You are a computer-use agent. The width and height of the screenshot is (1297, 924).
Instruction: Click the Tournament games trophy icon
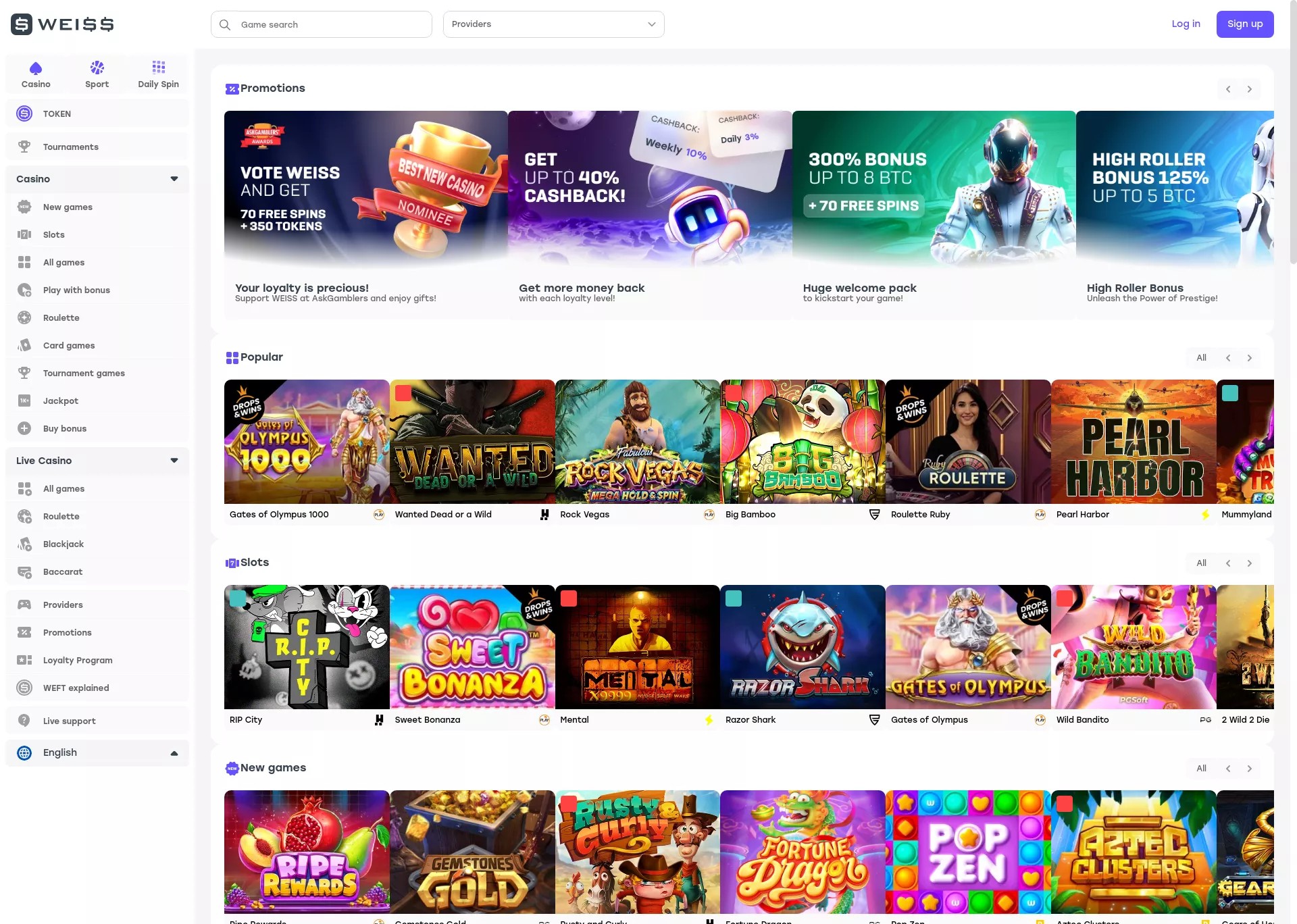(24, 373)
